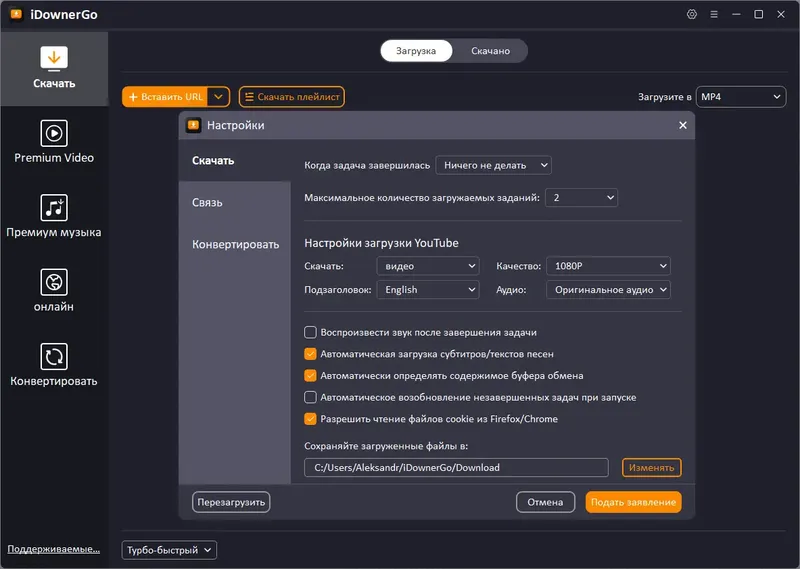
Task: Uncheck reading cookies from Firefox/Chrome
Action: (x=311, y=419)
